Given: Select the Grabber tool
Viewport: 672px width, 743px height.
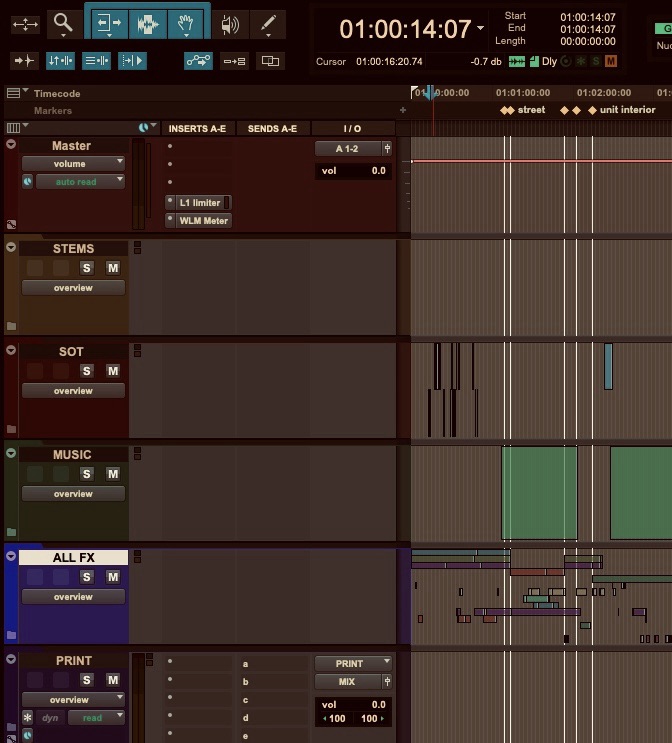Looking at the screenshot, I should pyautogui.click(x=186, y=23).
